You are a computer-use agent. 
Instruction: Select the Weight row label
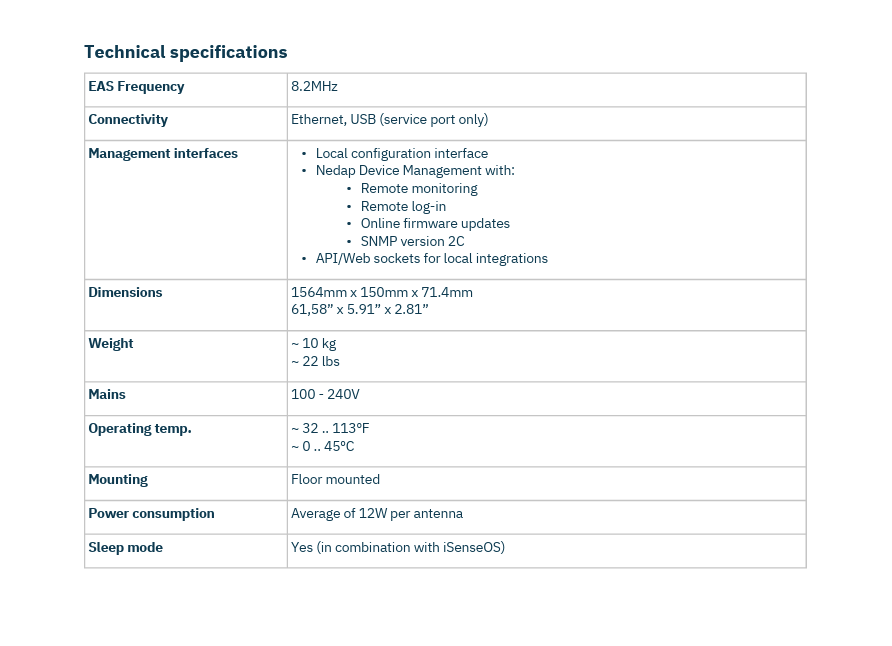pos(110,343)
